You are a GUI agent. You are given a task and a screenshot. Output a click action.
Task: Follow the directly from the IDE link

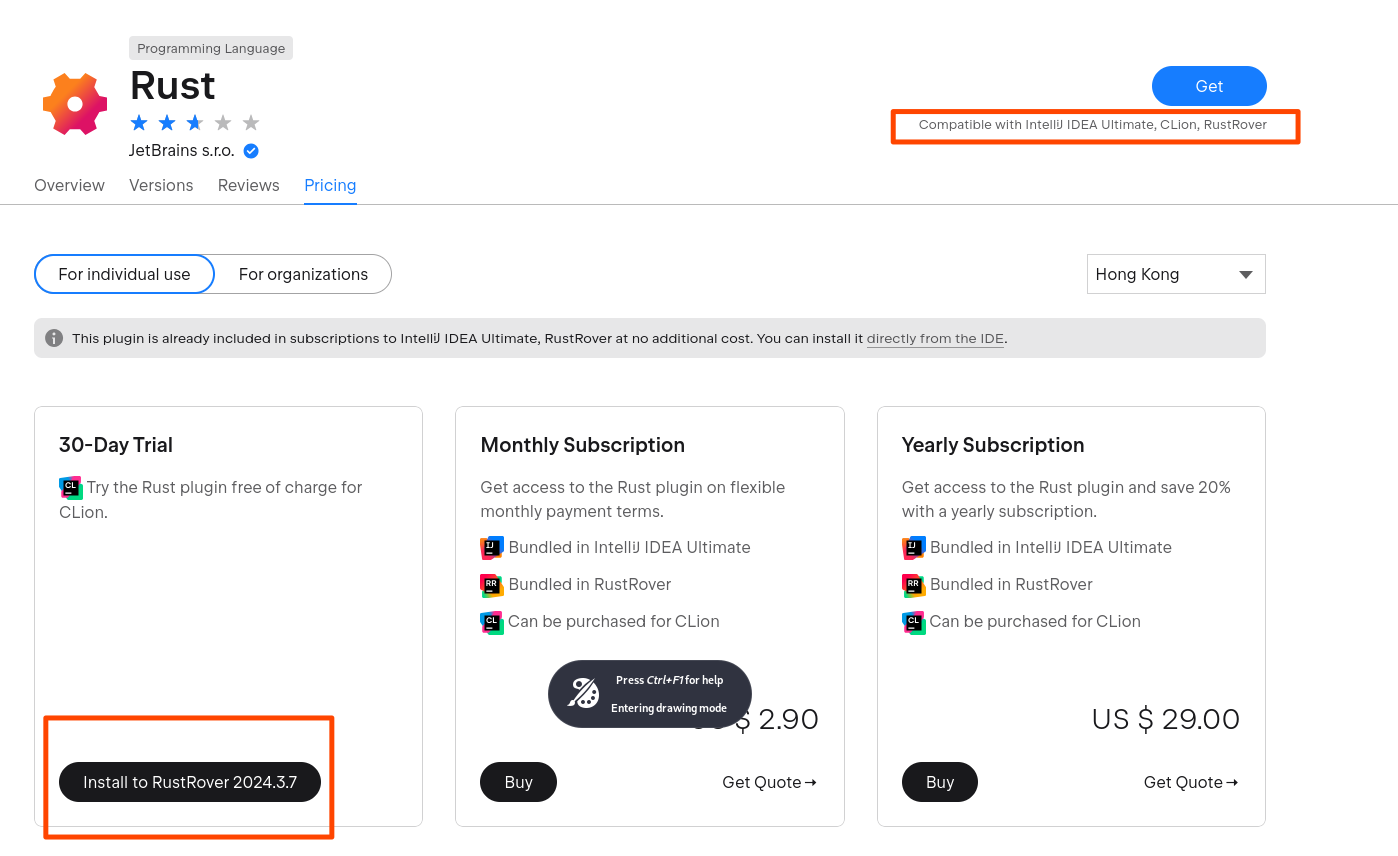pyautogui.click(x=935, y=338)
